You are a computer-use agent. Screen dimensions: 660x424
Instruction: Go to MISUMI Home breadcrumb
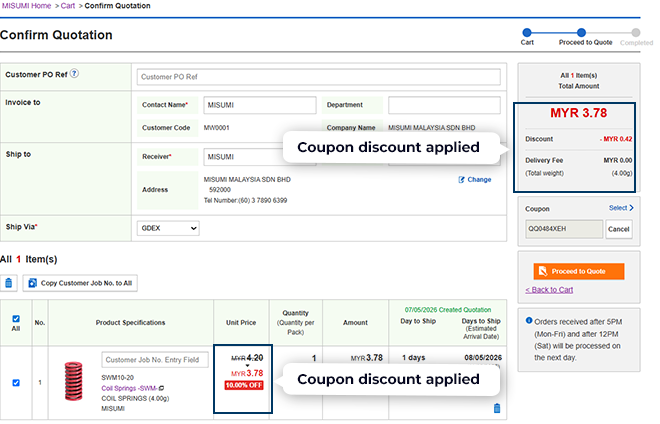click(x=26, y=6)
